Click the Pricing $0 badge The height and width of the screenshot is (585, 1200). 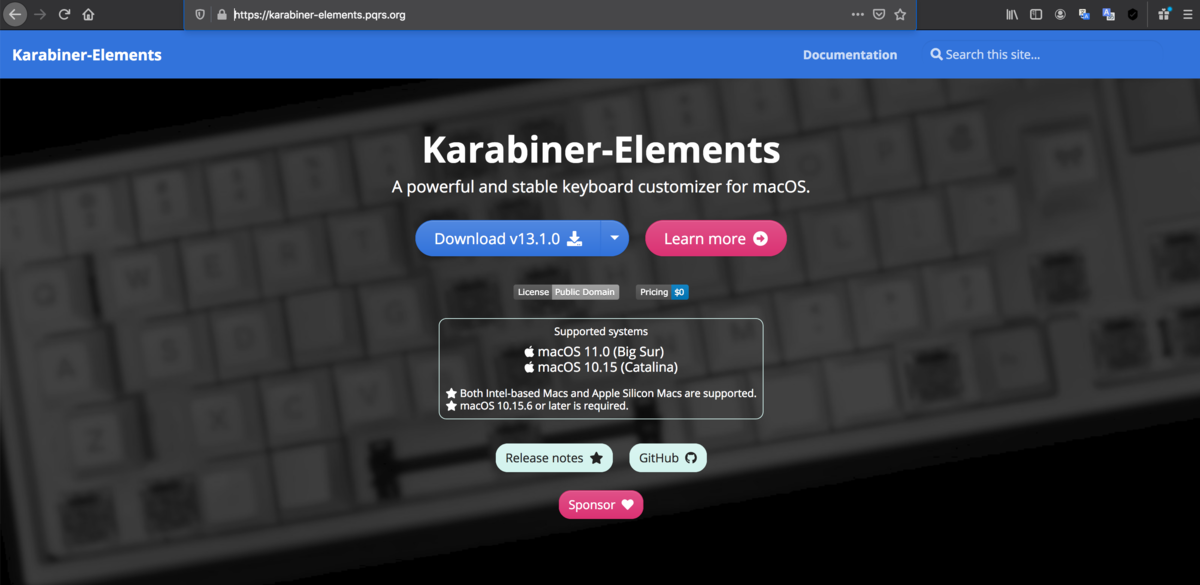[662, 292]
